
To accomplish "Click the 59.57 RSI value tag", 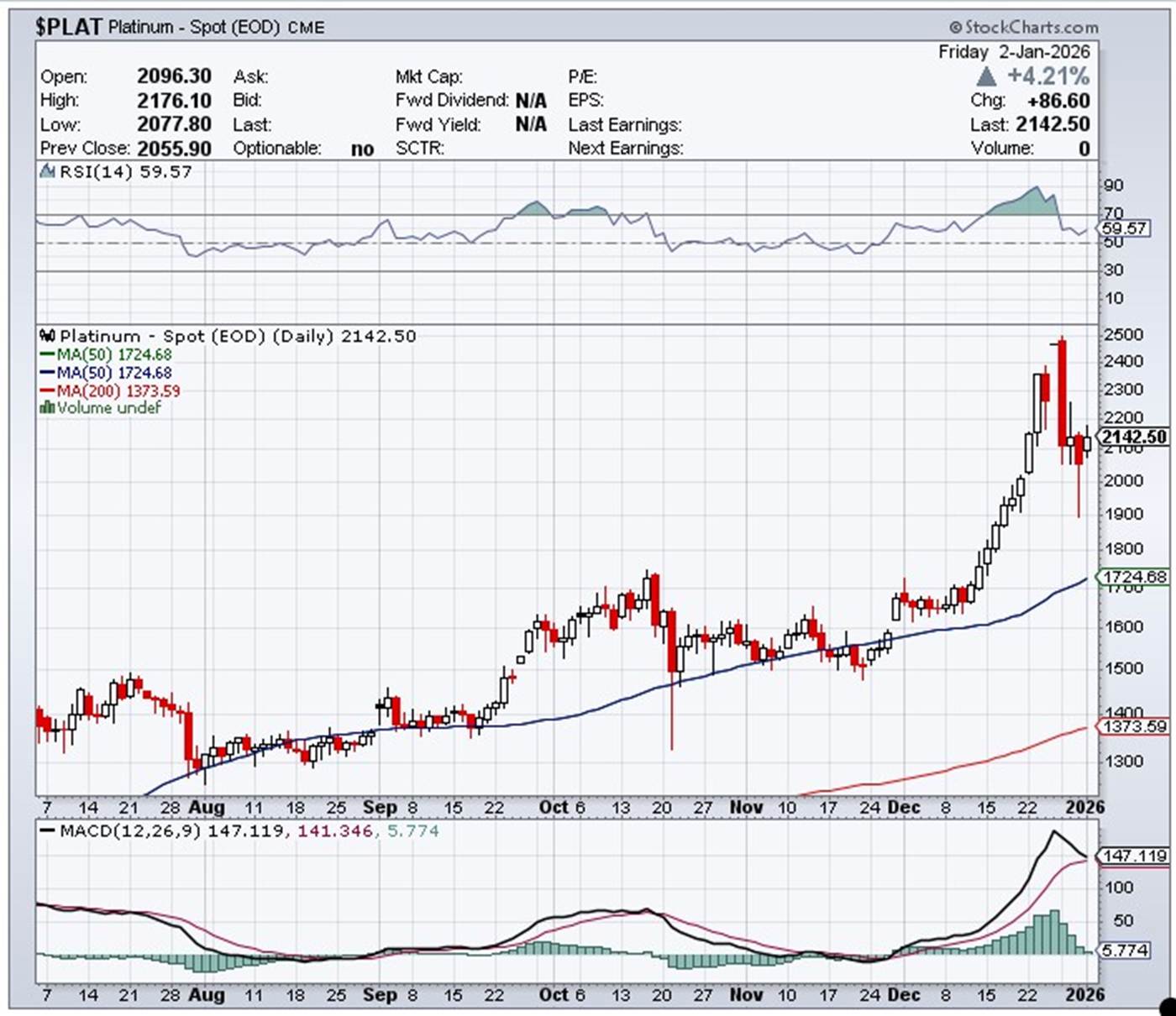I will [1125, 228].
